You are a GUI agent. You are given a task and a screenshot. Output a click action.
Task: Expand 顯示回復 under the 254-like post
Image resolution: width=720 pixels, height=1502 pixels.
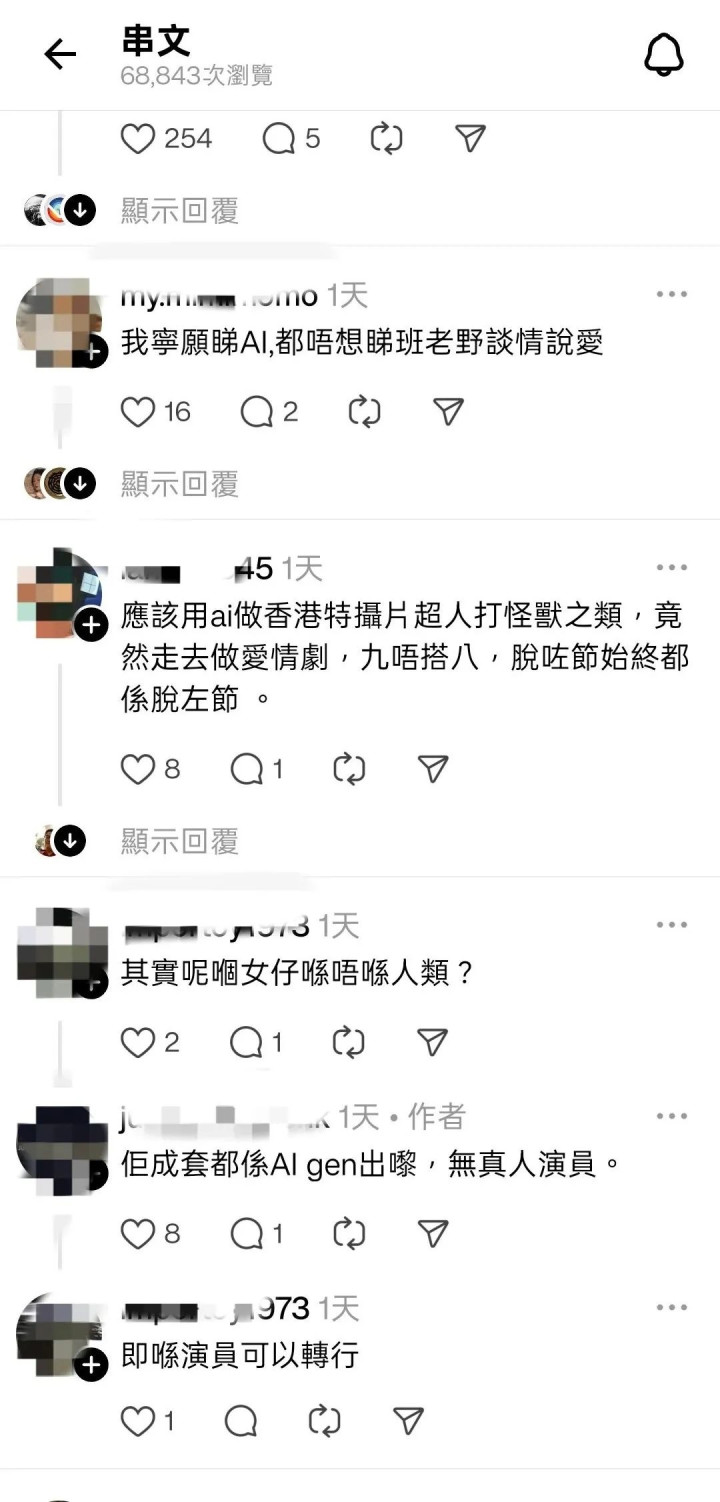coord(180,211)
